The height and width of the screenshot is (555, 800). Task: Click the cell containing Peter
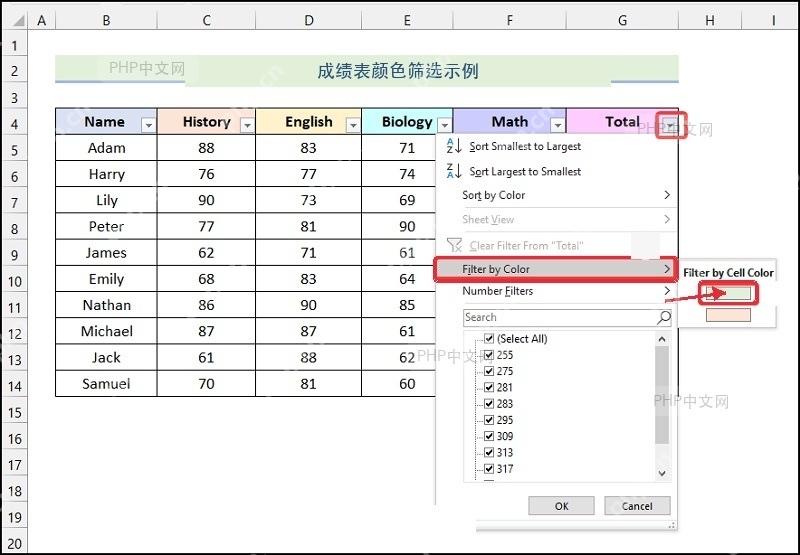(106, 226)
